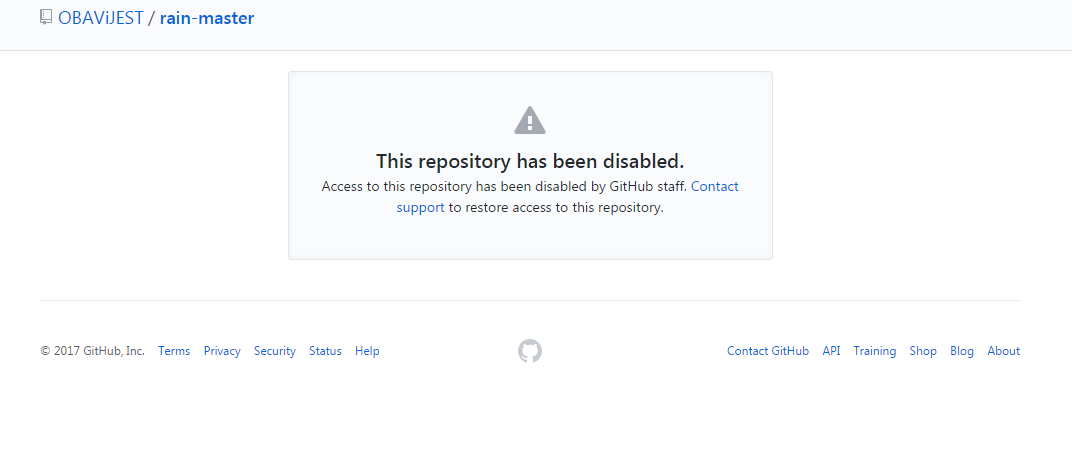
Task: Click Contact GitHub in the footer
Action: point(768,351)
